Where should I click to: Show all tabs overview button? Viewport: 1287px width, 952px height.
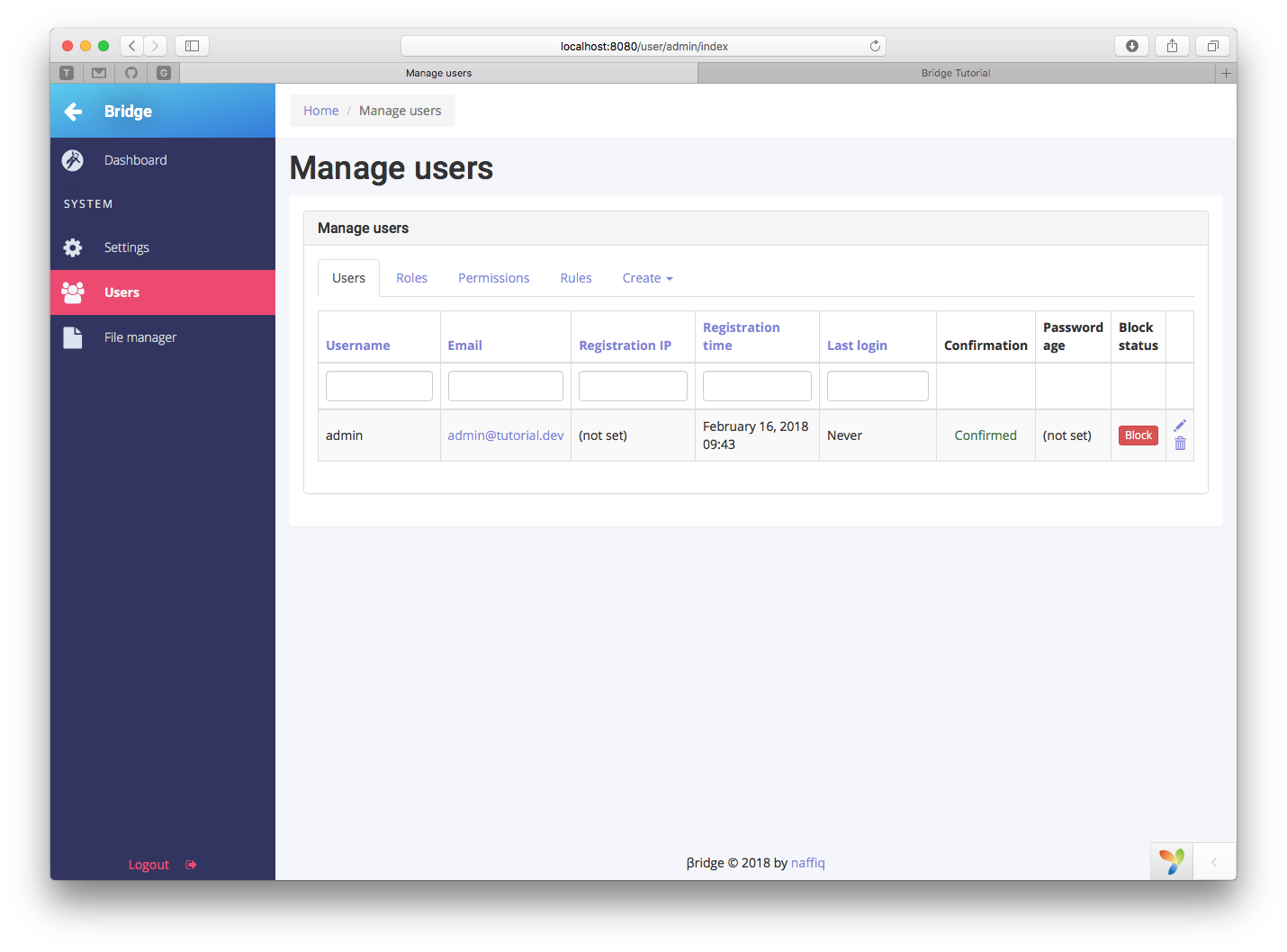pos(1212,46)
